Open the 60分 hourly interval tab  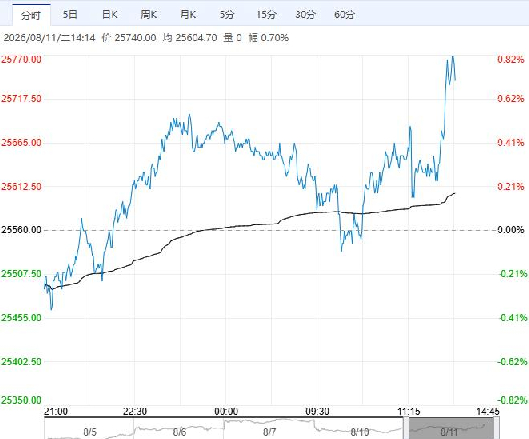point(344,15)
